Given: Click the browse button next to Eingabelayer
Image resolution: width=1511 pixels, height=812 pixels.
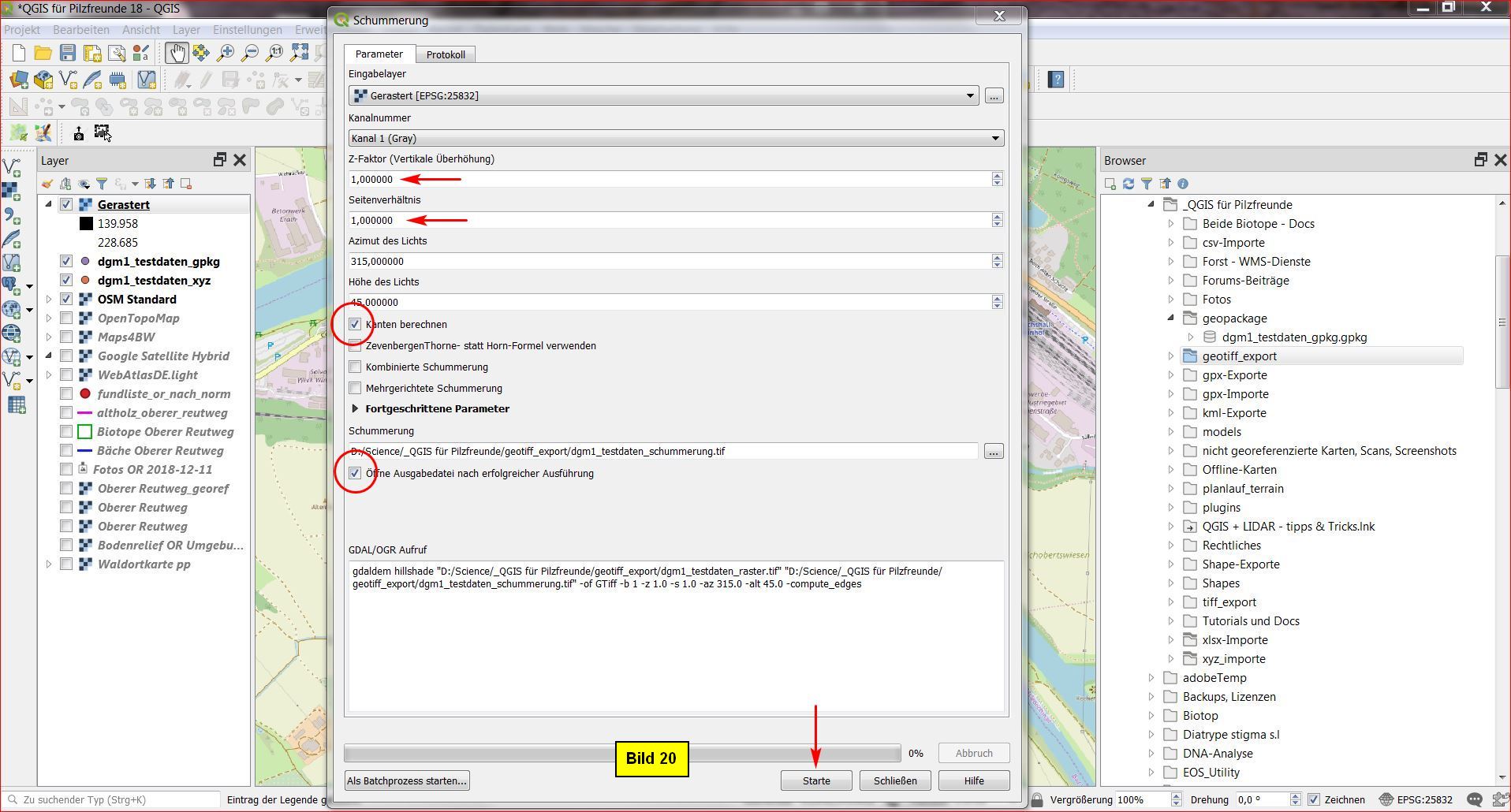Looking at the screenshot, I should (x=994, y=95).
